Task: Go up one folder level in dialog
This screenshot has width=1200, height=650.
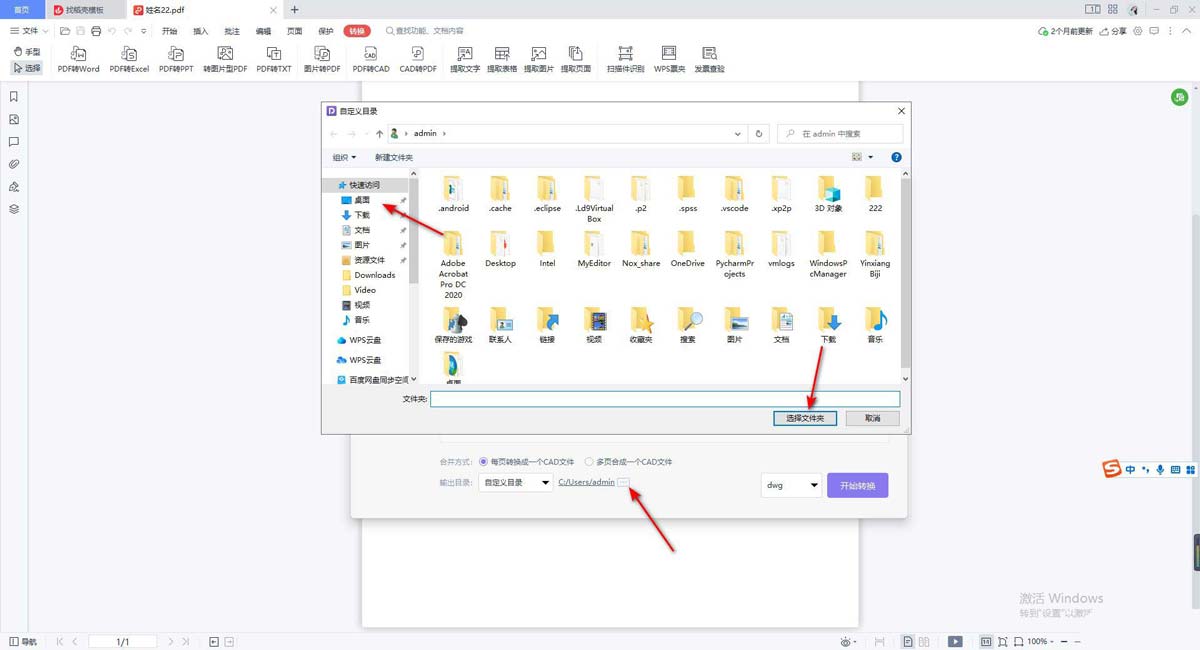Action: [x=379, y=133]
